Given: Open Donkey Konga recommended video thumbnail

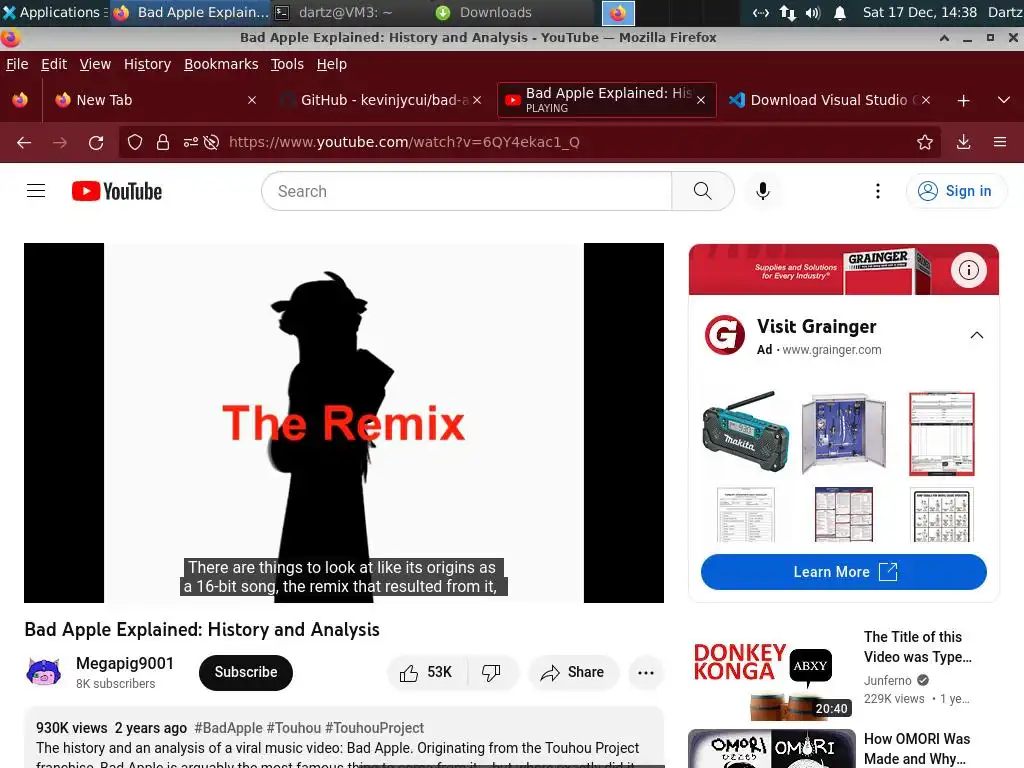Looking at the screenshot, I should (x=771, y=673).
